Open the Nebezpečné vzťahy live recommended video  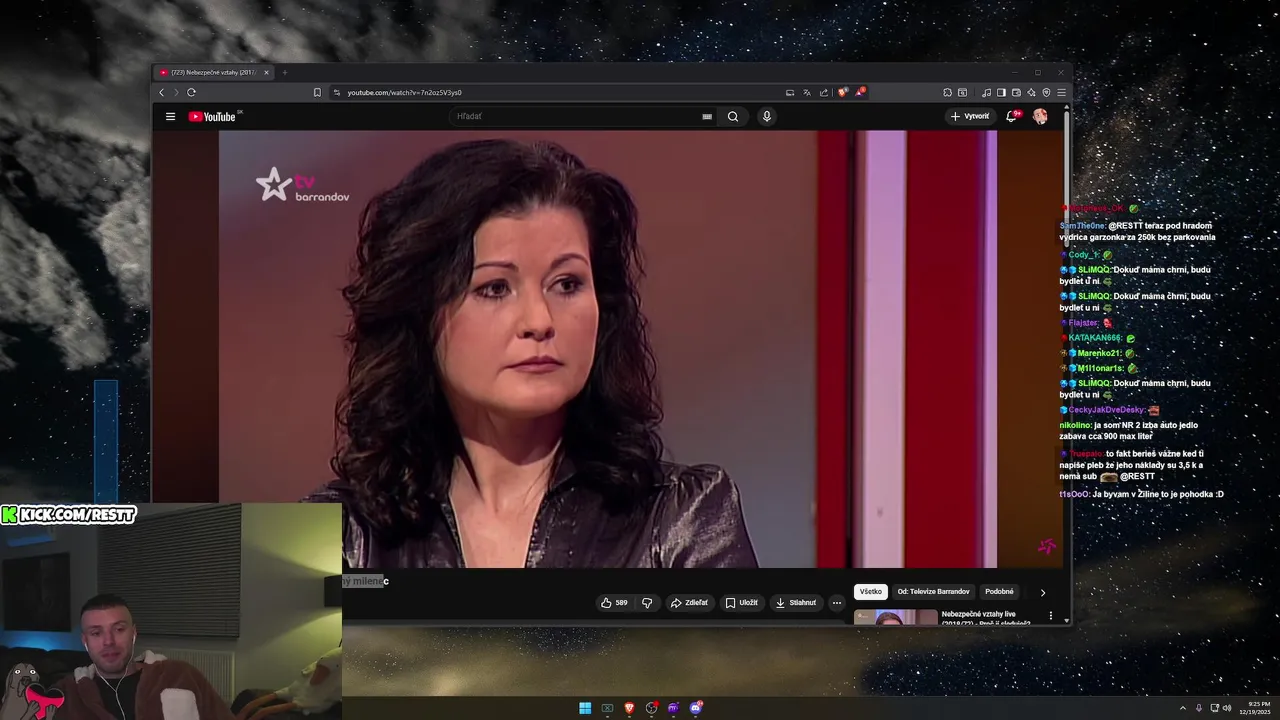(985, 618)
